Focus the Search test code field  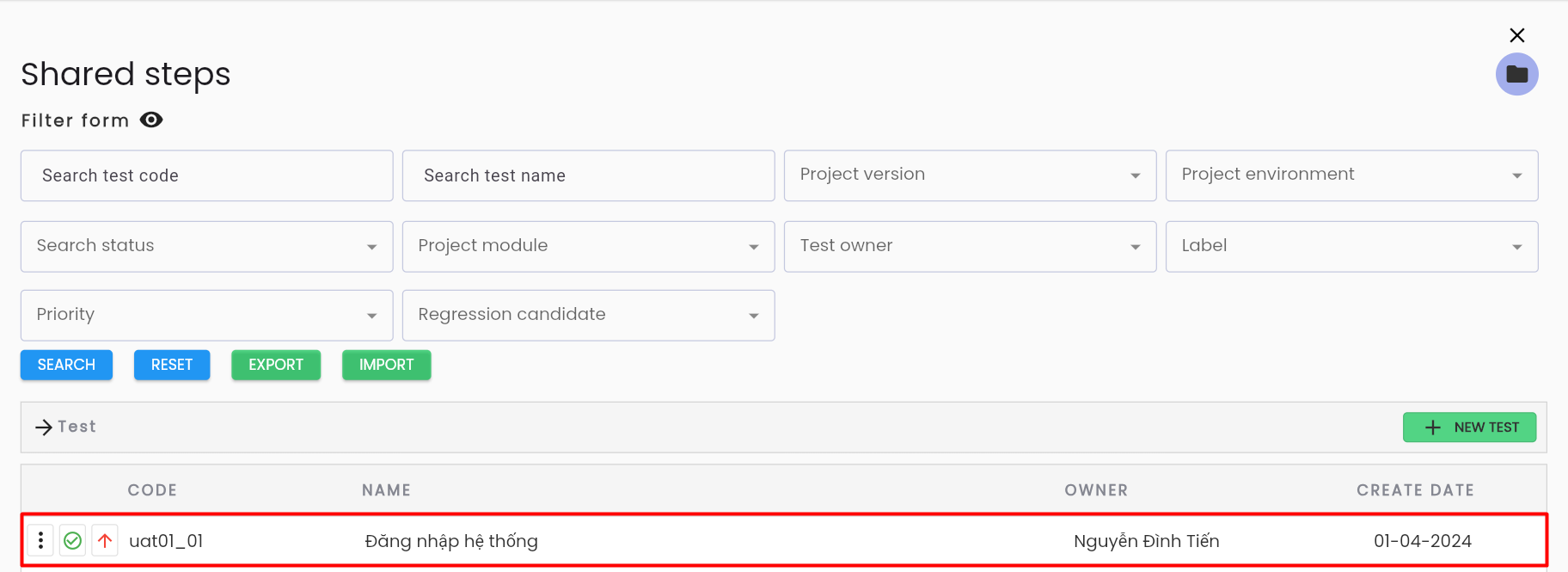206,175
